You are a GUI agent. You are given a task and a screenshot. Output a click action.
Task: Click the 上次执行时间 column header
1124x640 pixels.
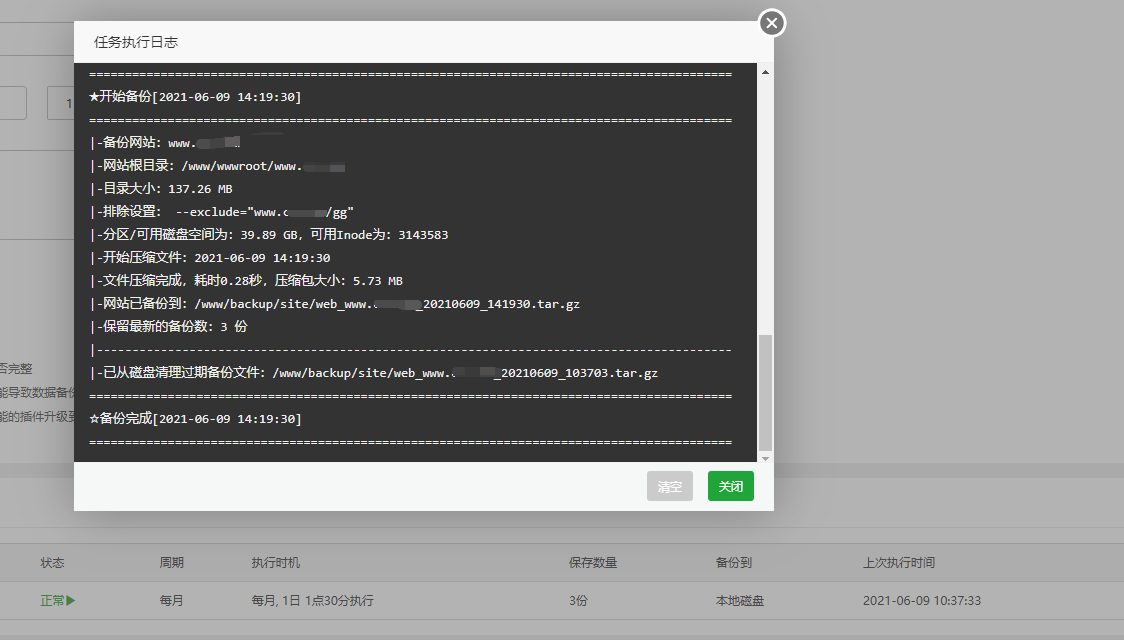[x=899, y=563]
